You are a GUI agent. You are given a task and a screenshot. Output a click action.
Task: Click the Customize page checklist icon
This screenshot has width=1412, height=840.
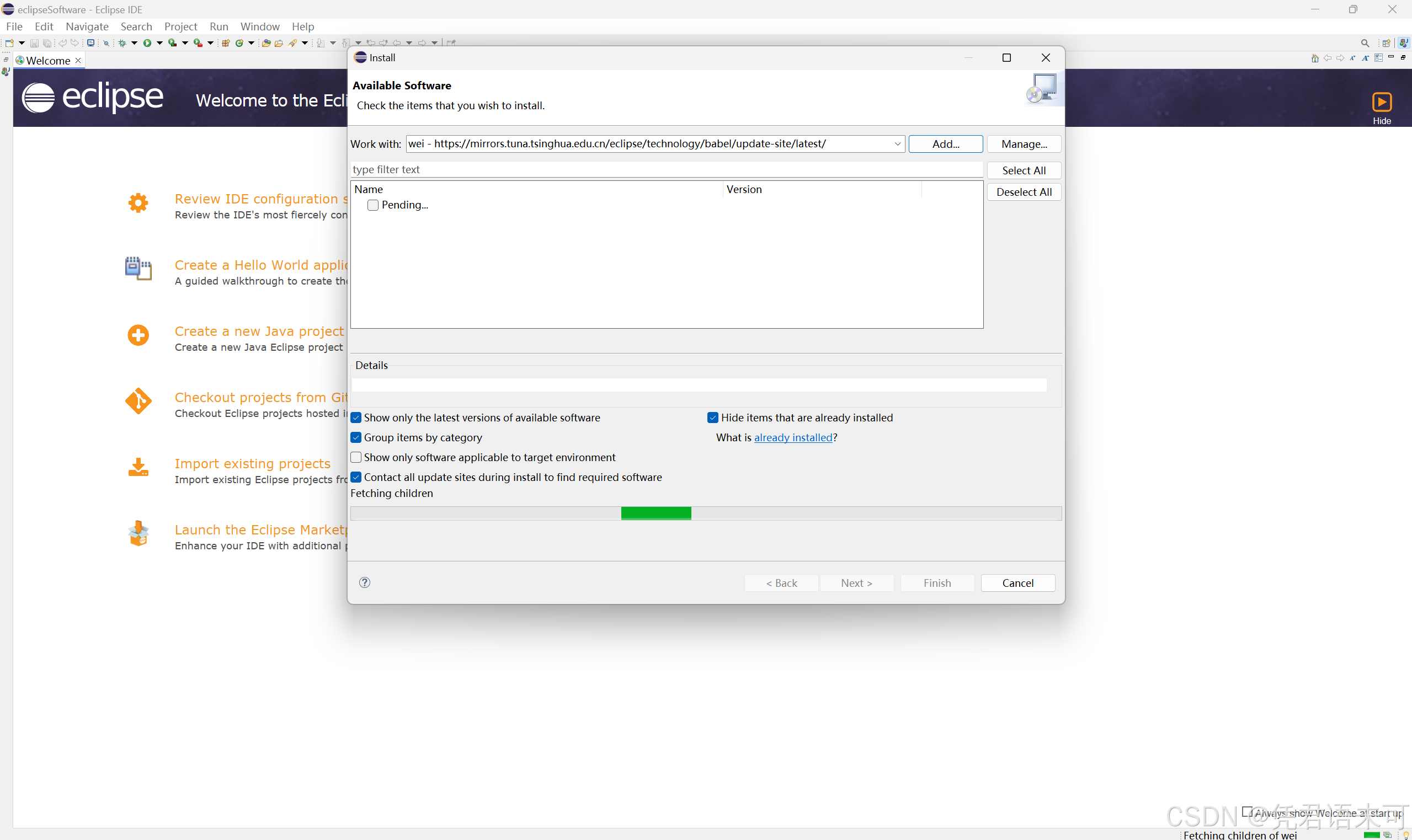tap(1378, 58)
